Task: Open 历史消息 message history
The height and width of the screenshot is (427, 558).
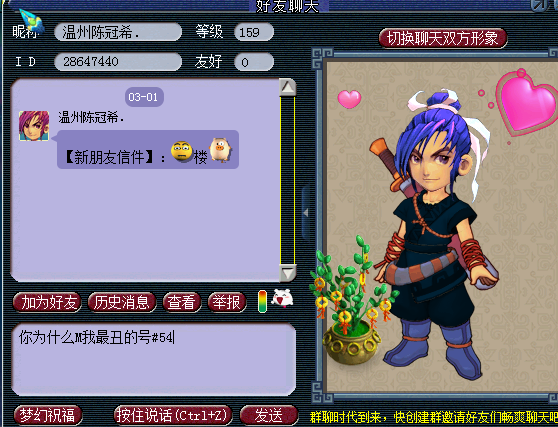Action: click(x=122, y=302)
